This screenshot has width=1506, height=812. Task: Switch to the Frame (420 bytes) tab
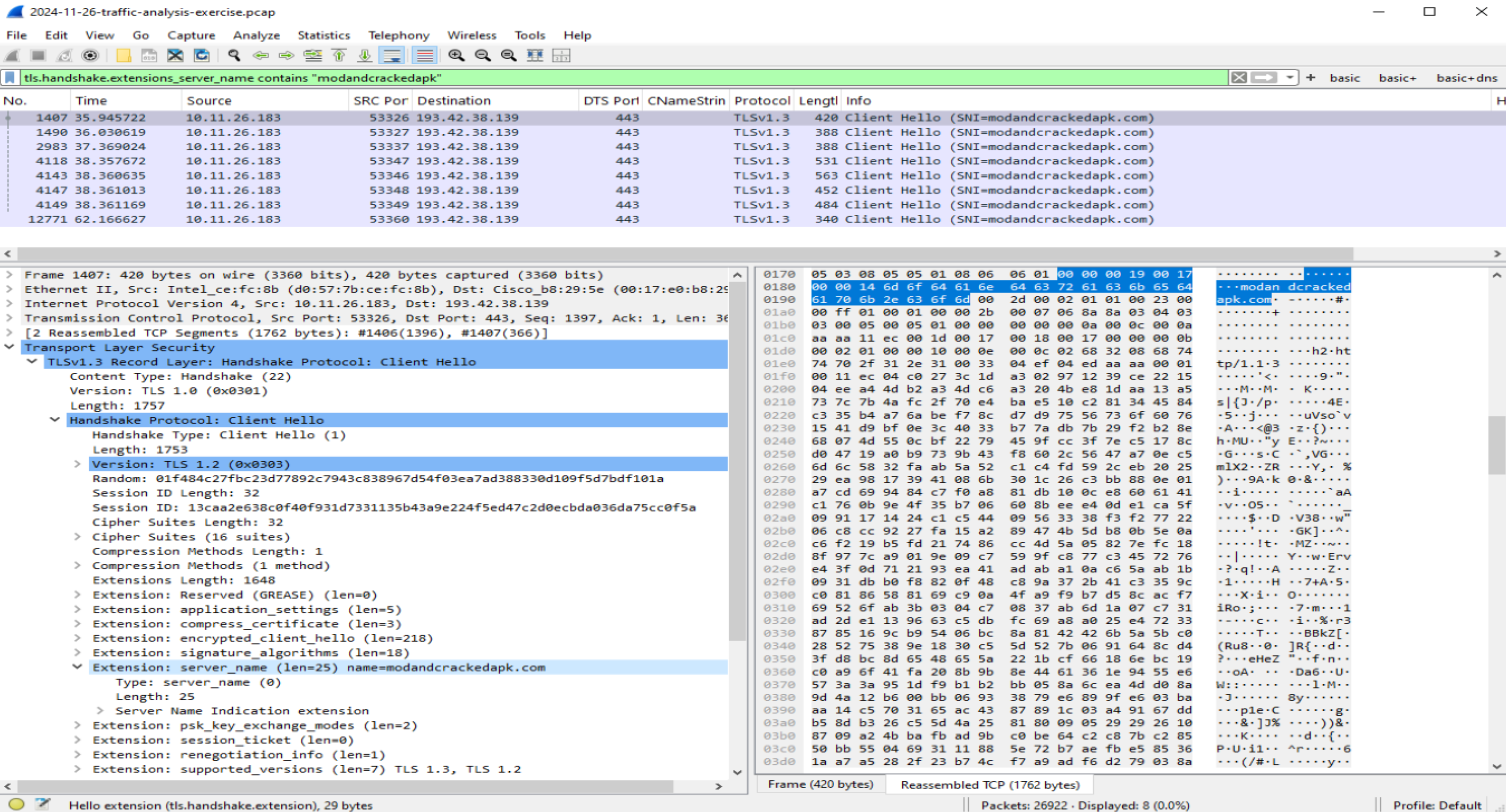pos(820,784)
